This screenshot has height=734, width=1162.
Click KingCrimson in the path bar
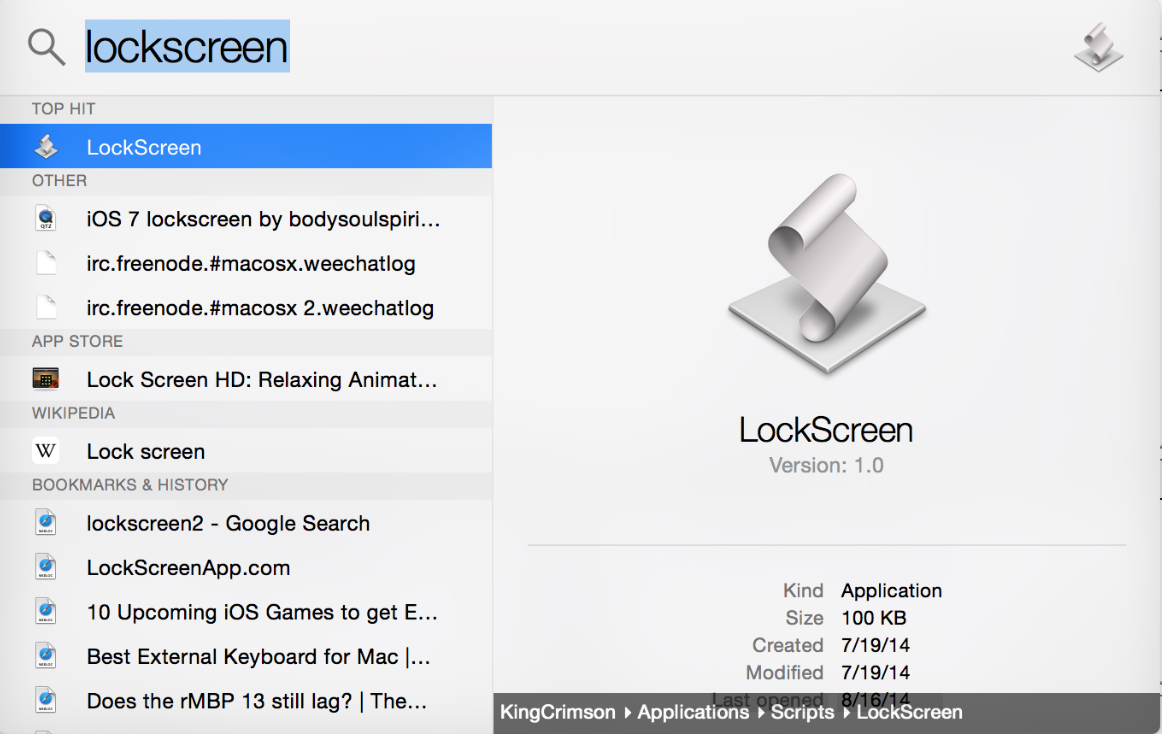pyautogui.click(x=558, y=712)
